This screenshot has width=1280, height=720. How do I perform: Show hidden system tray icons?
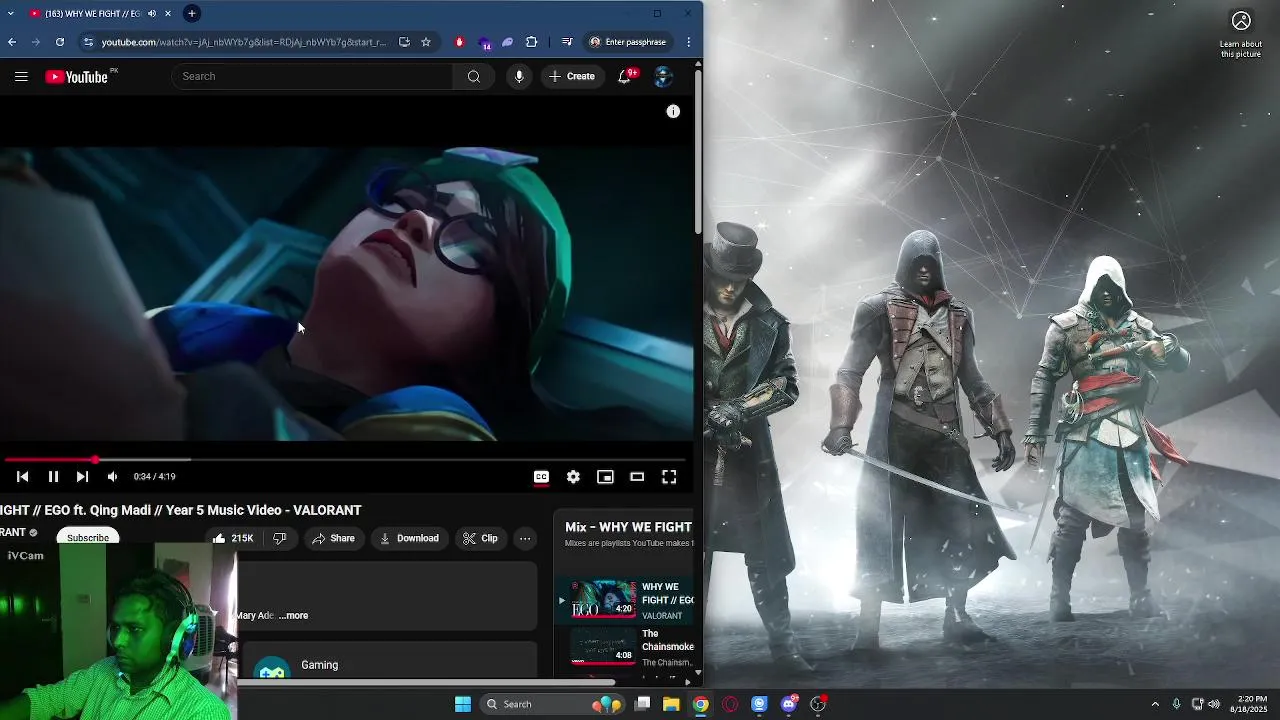click(x=1155, y=704)
